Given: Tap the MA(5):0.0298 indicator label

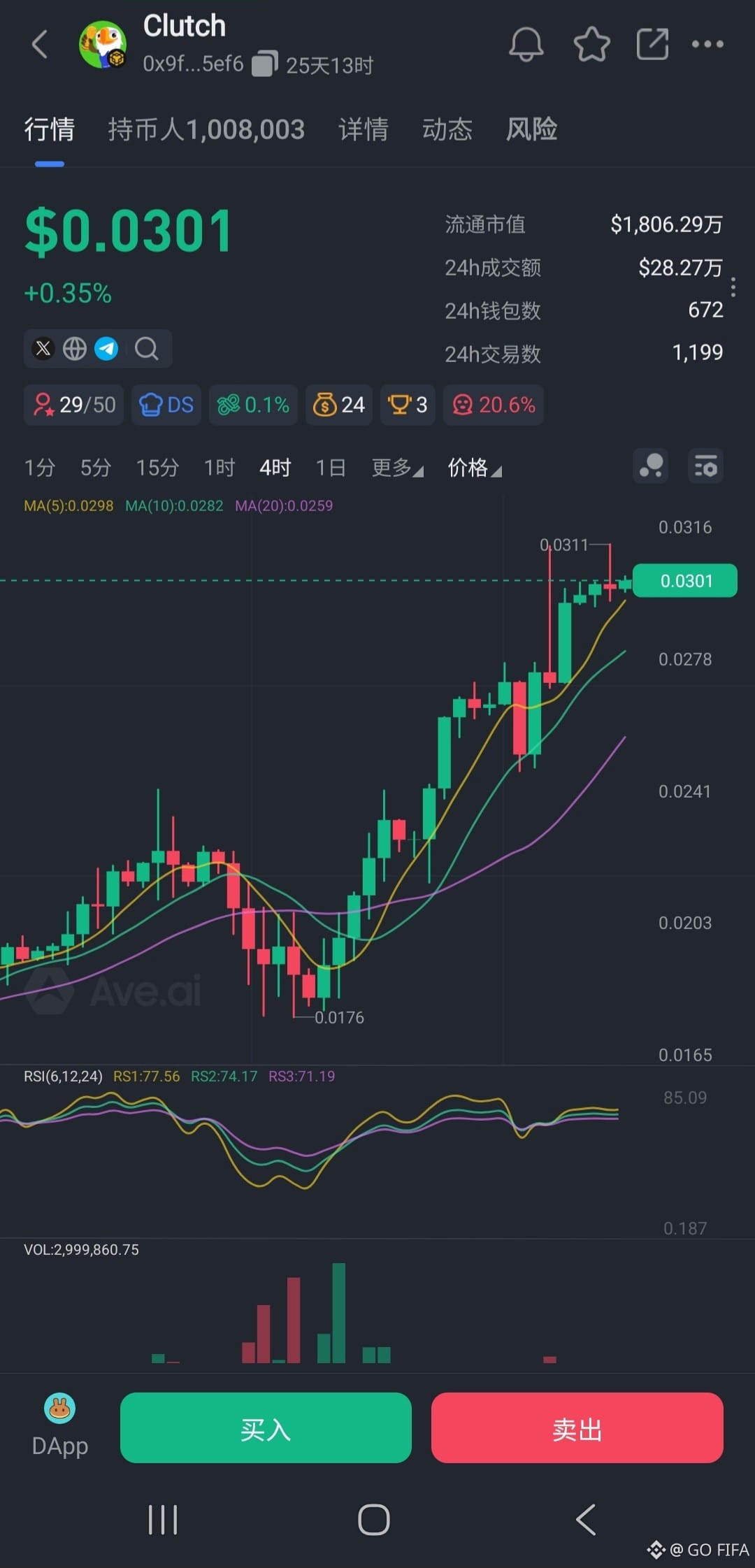Looking at the screenshot, I should pos(69,505).
